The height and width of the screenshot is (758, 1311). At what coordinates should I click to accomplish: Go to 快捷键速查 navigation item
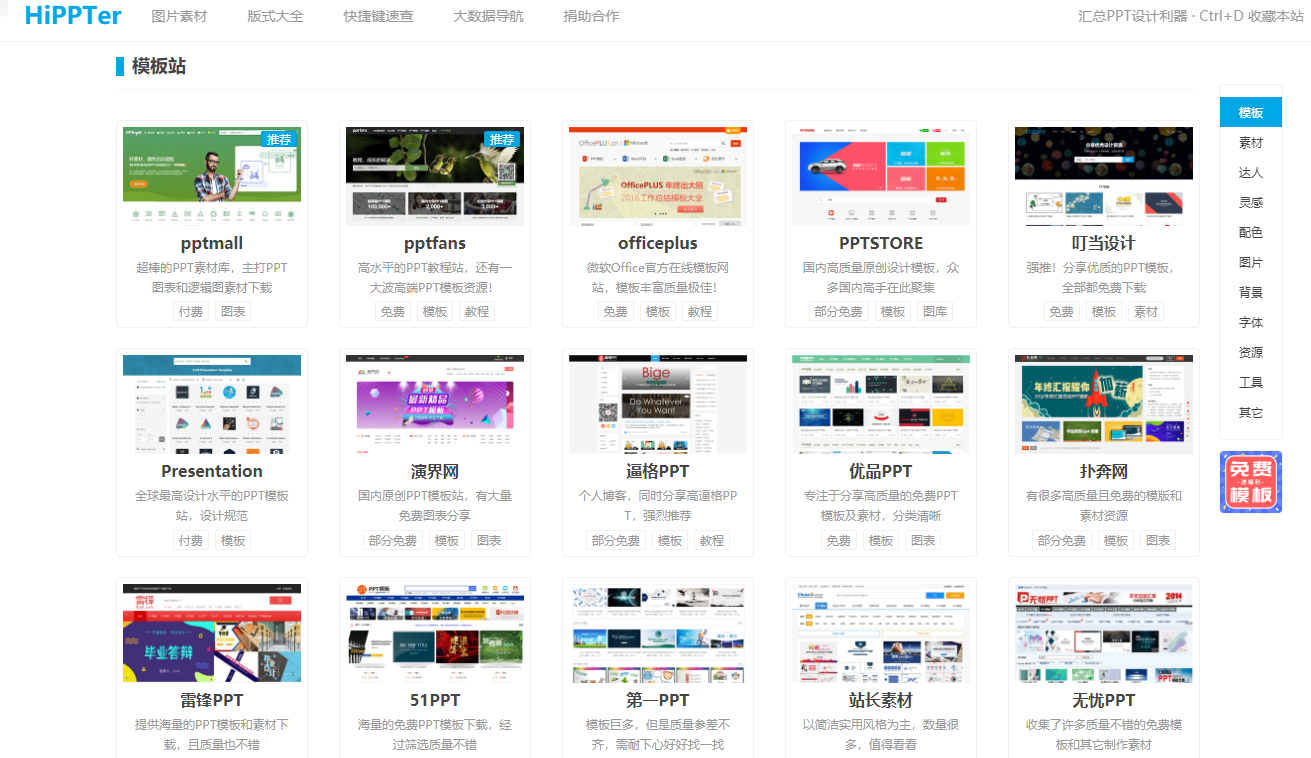[378, 17]
